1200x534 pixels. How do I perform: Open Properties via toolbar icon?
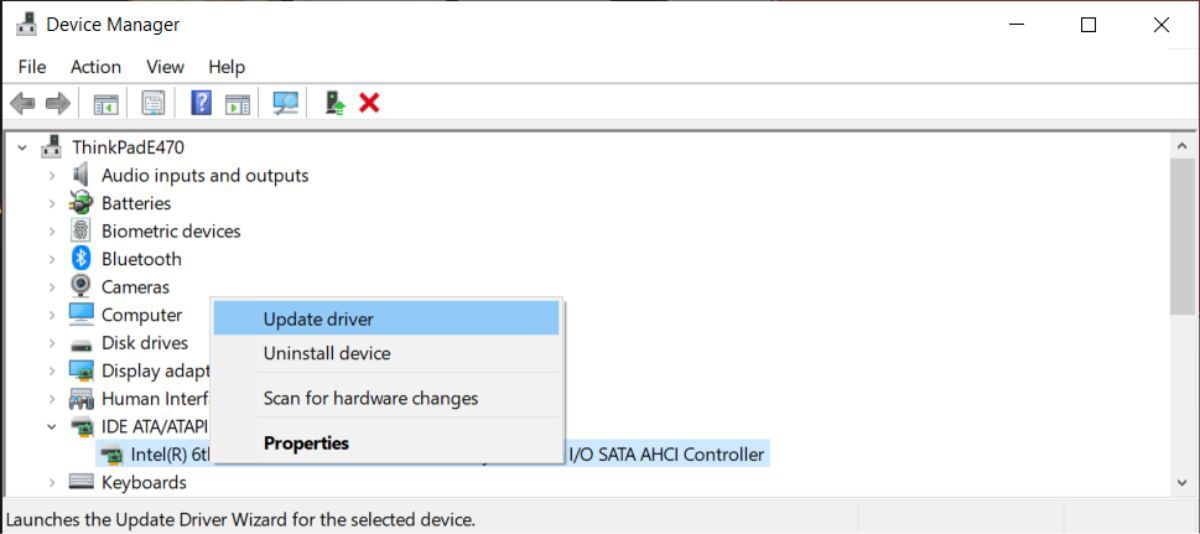click(153, 103)
